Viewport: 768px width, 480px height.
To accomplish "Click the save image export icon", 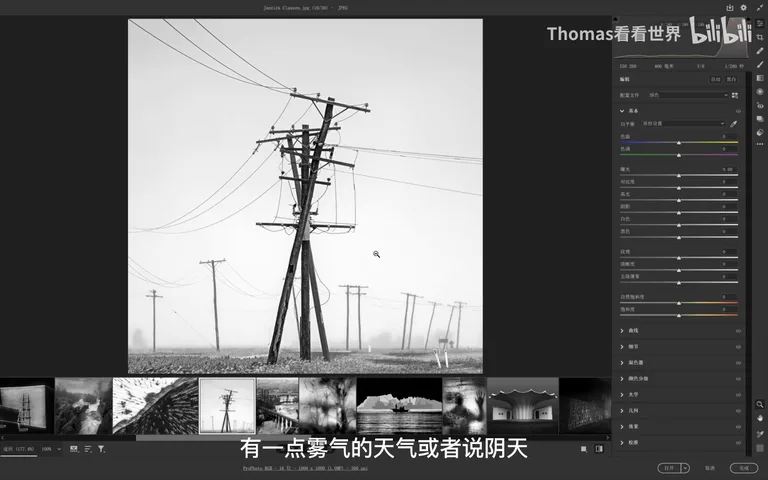I will pos(730,7).
